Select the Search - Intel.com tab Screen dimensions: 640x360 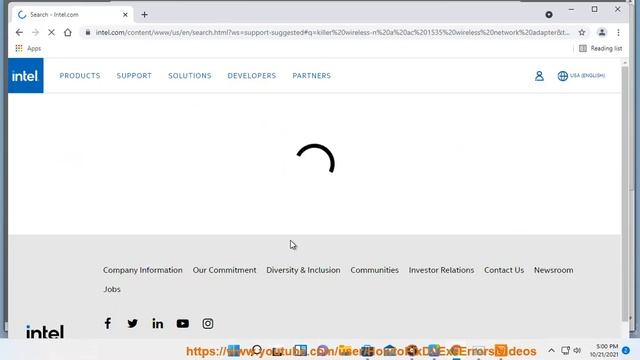point(72,15)
